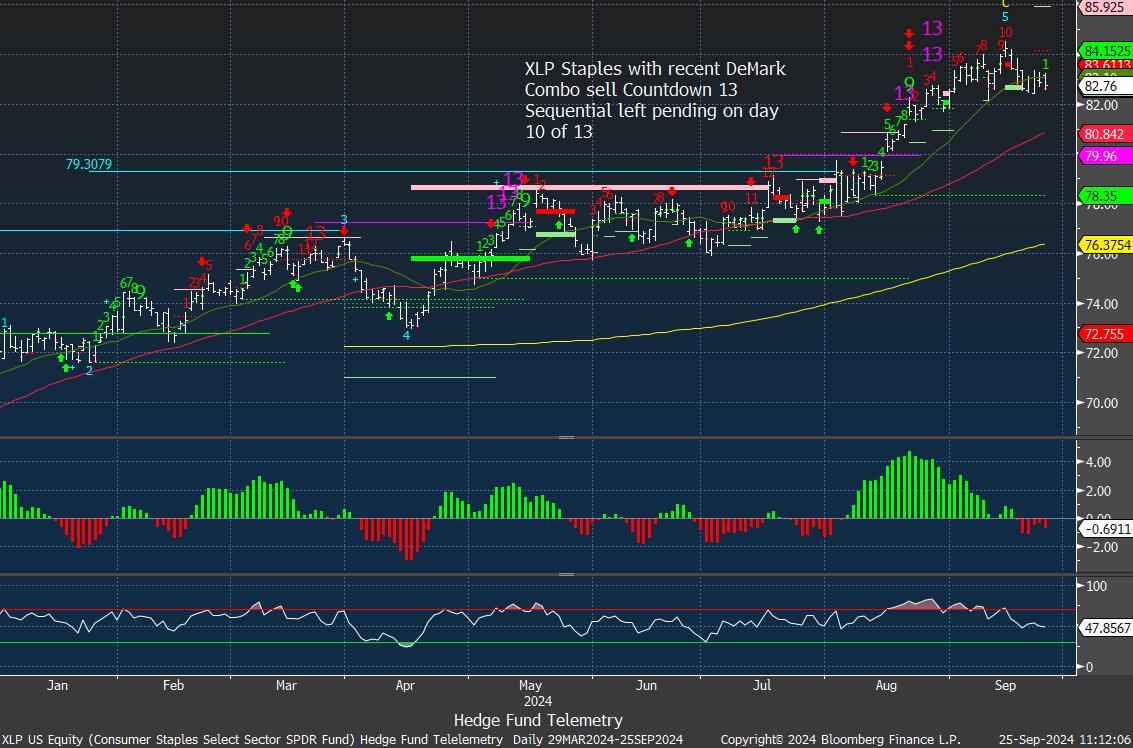Click the cyan wave 5 label at September peak
Screen dimensions: 1133x748
point(1005,17)
